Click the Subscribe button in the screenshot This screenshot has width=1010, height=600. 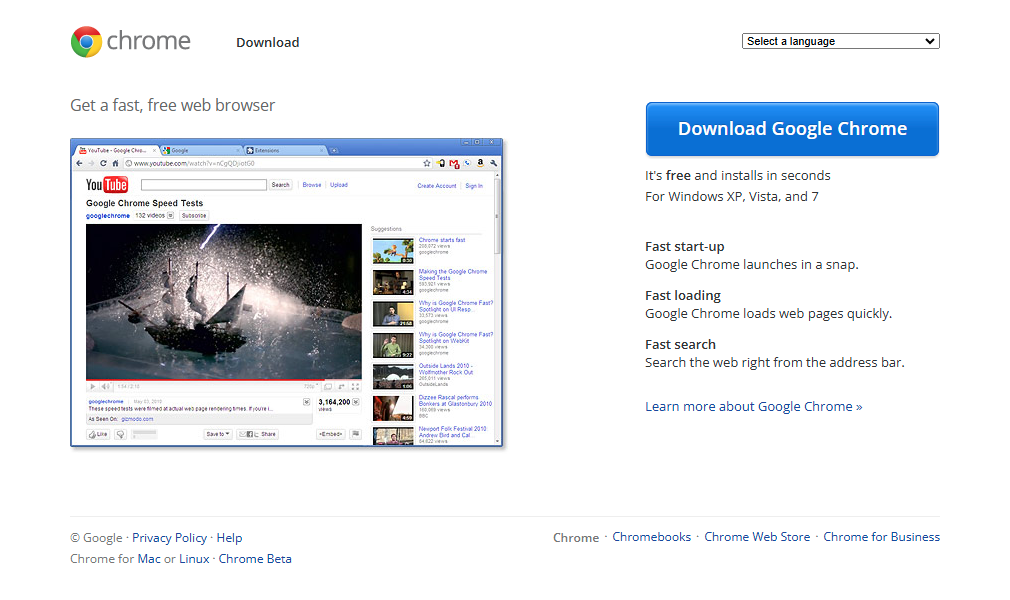click(x=194, y=216)
